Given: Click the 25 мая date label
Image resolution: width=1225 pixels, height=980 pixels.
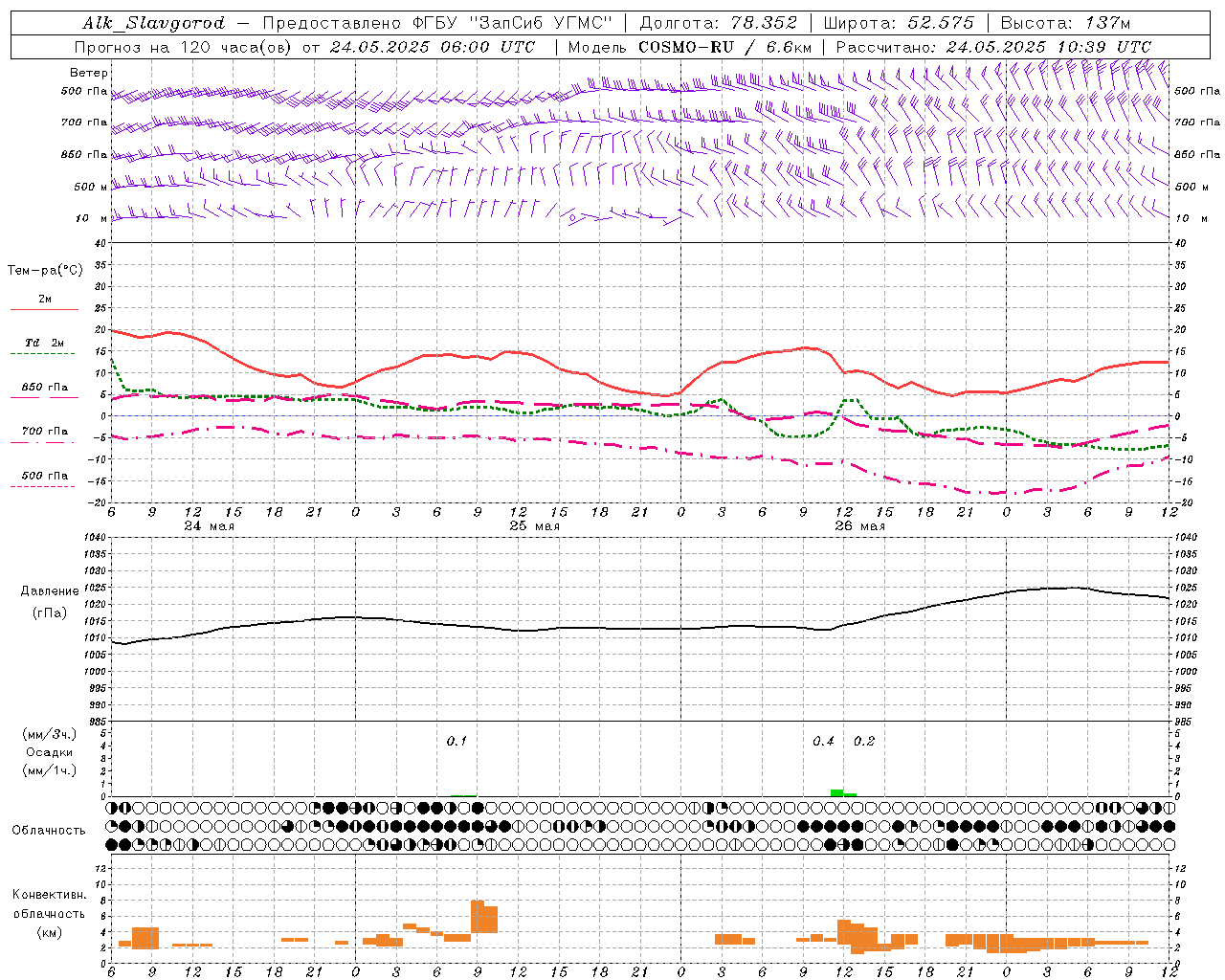Looking at the screenshot, I should click(x=534, y=526).
